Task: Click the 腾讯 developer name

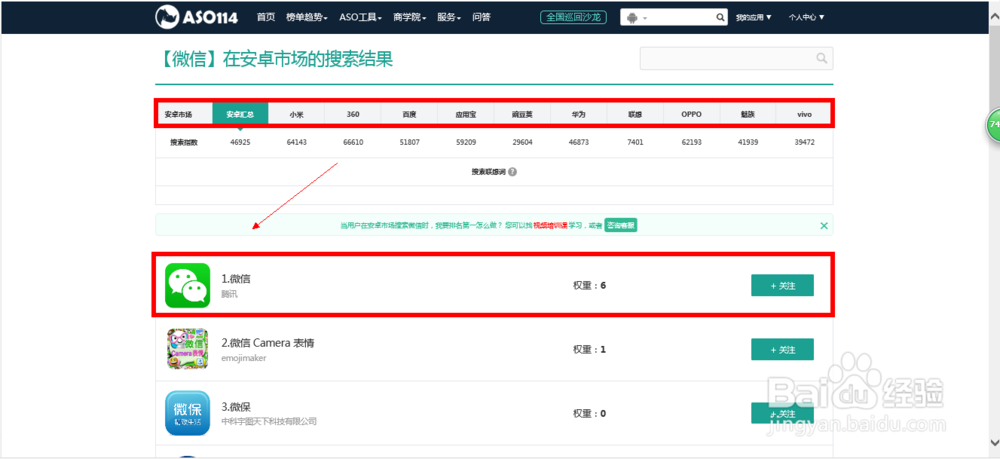Action: 229,295
